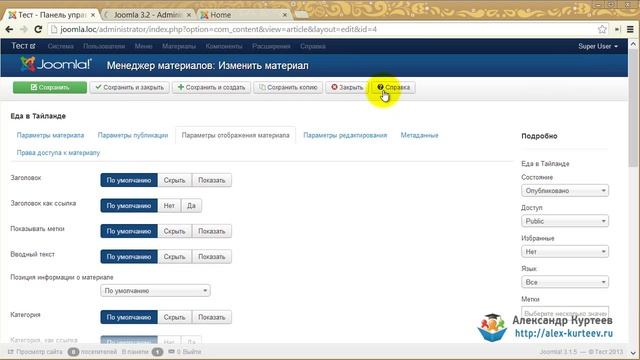Switch to Joomla 3.2 Admin browser tab
This screenshot has height=360, width=640.
147,15
